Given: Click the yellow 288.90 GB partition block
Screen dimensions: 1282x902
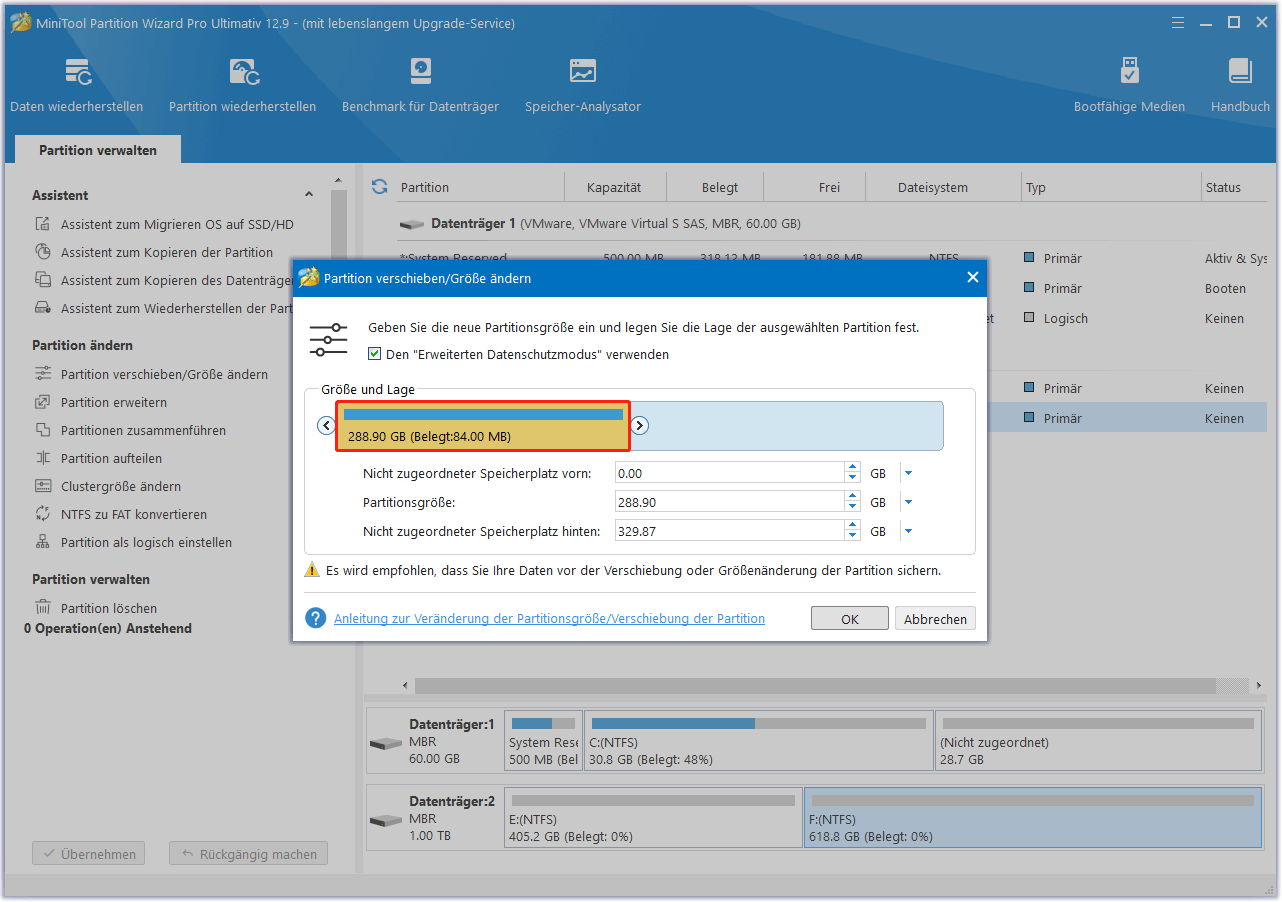Looking at the screenshot, I should tap(483, 426).
